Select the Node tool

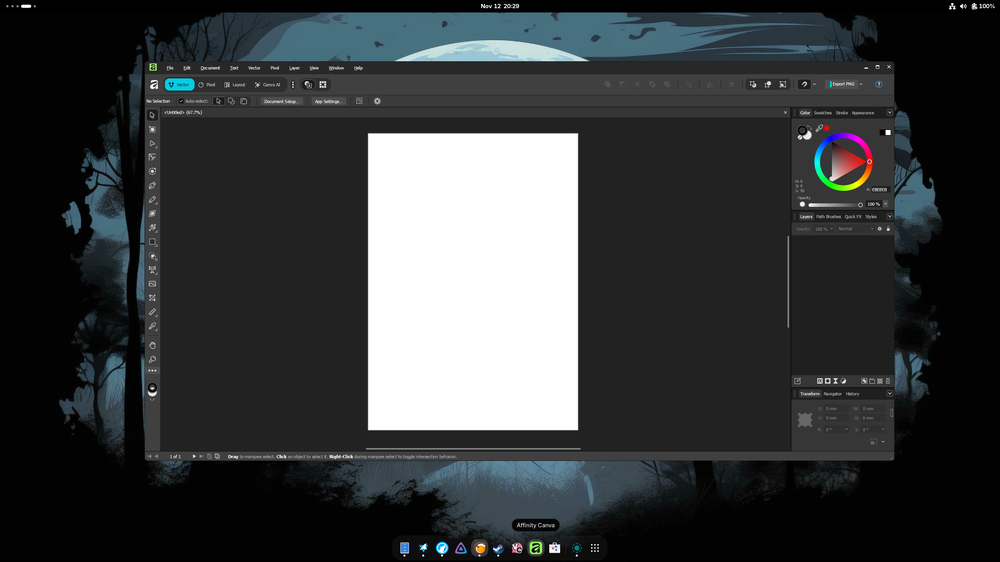[153, 144]
